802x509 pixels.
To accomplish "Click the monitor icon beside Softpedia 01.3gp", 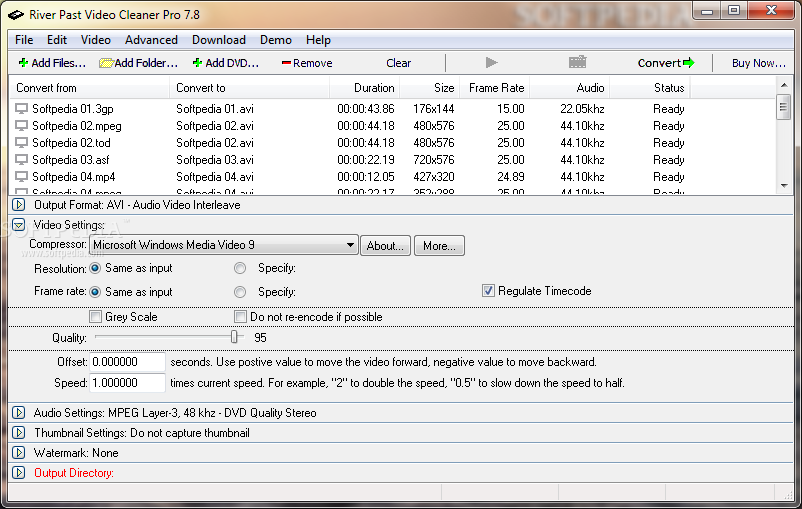I will pyautogui.click(x=21, y=109).
